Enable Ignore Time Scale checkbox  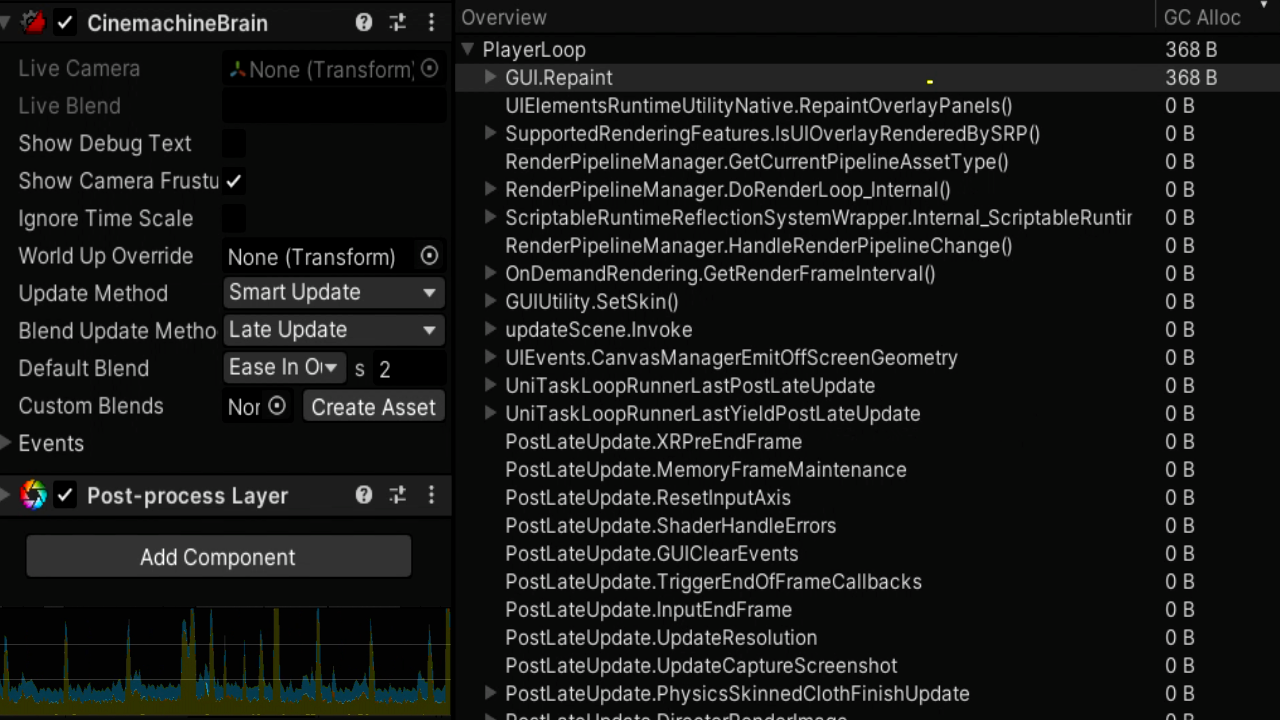point(233,218)
